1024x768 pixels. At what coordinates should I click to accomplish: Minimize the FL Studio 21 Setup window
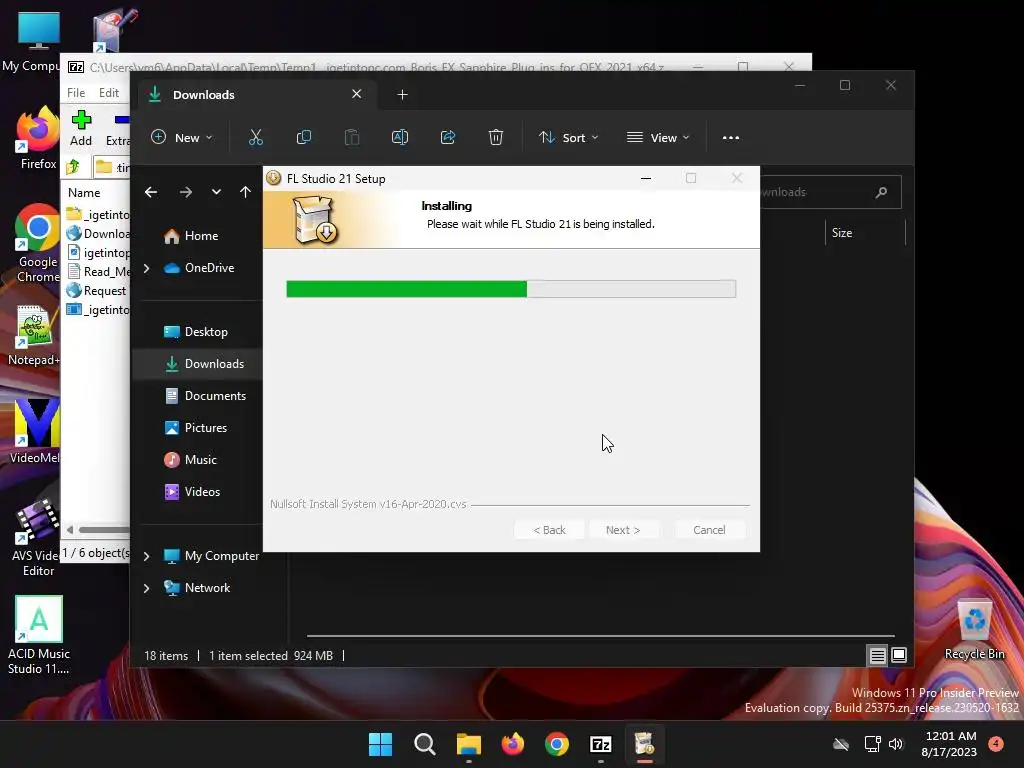646,178
